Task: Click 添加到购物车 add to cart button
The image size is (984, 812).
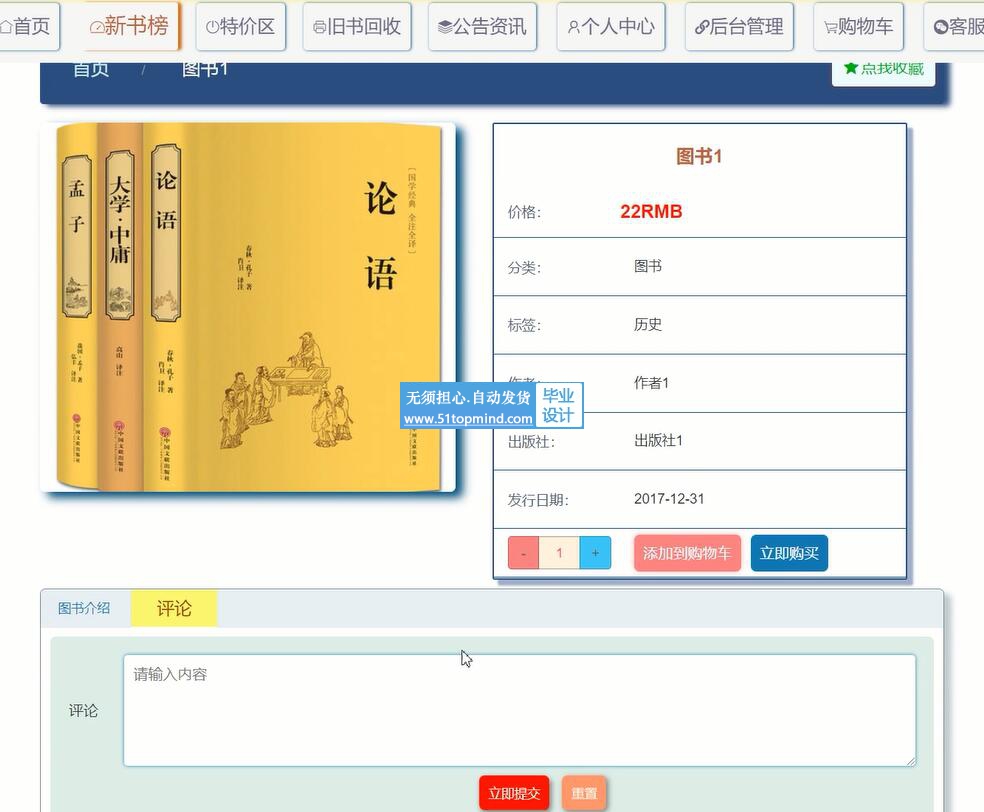Action: pos(687,553)
